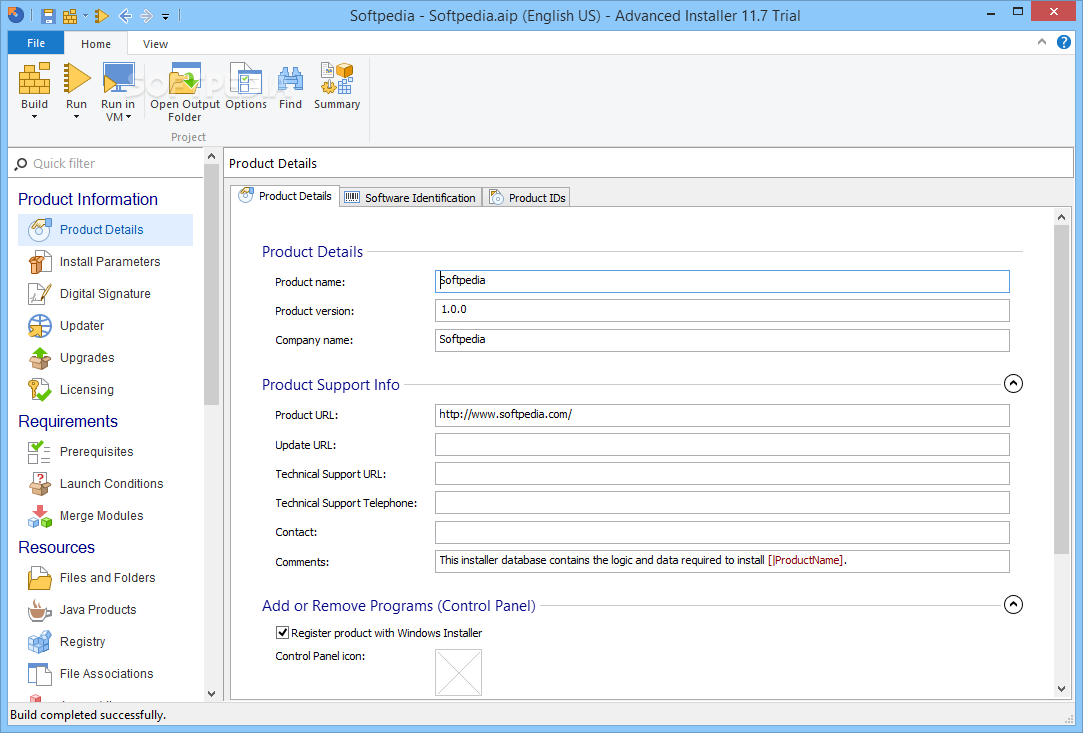Click the forward arrow in title bar
1083x733 pixels.
coord(146,15)
